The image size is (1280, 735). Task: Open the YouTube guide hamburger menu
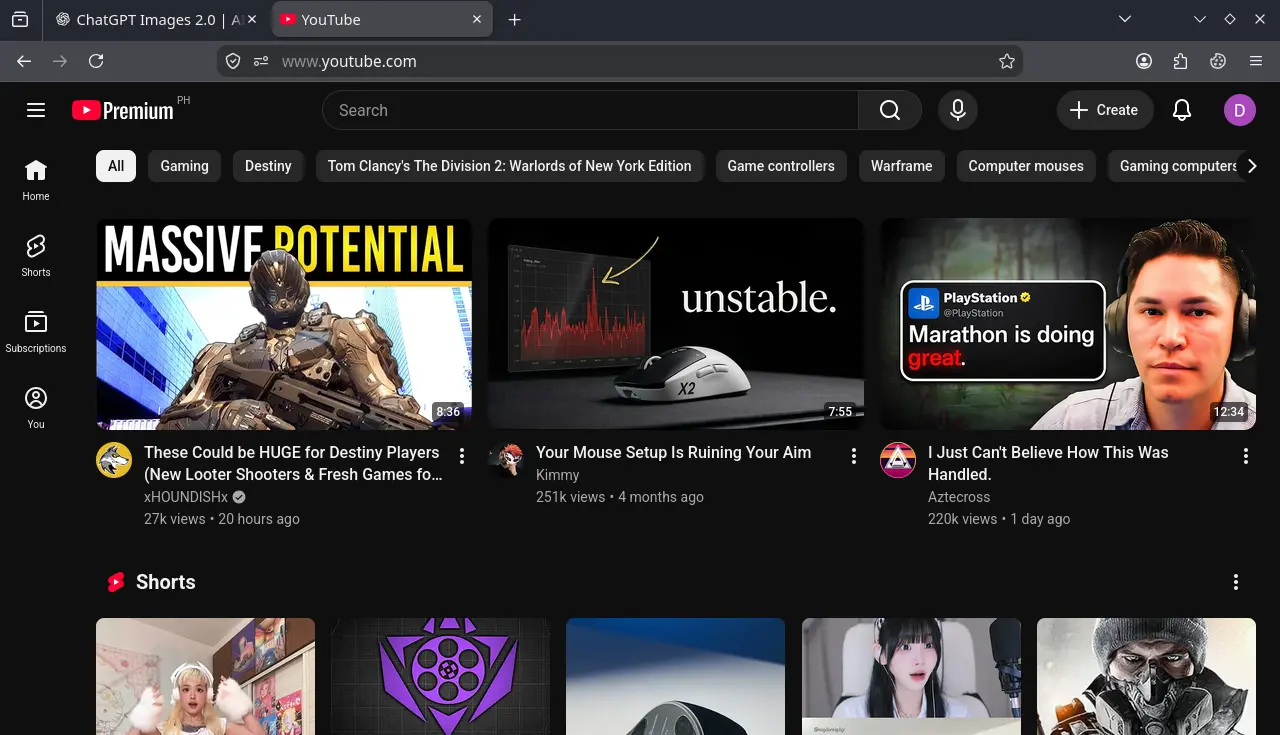point(36,110)
